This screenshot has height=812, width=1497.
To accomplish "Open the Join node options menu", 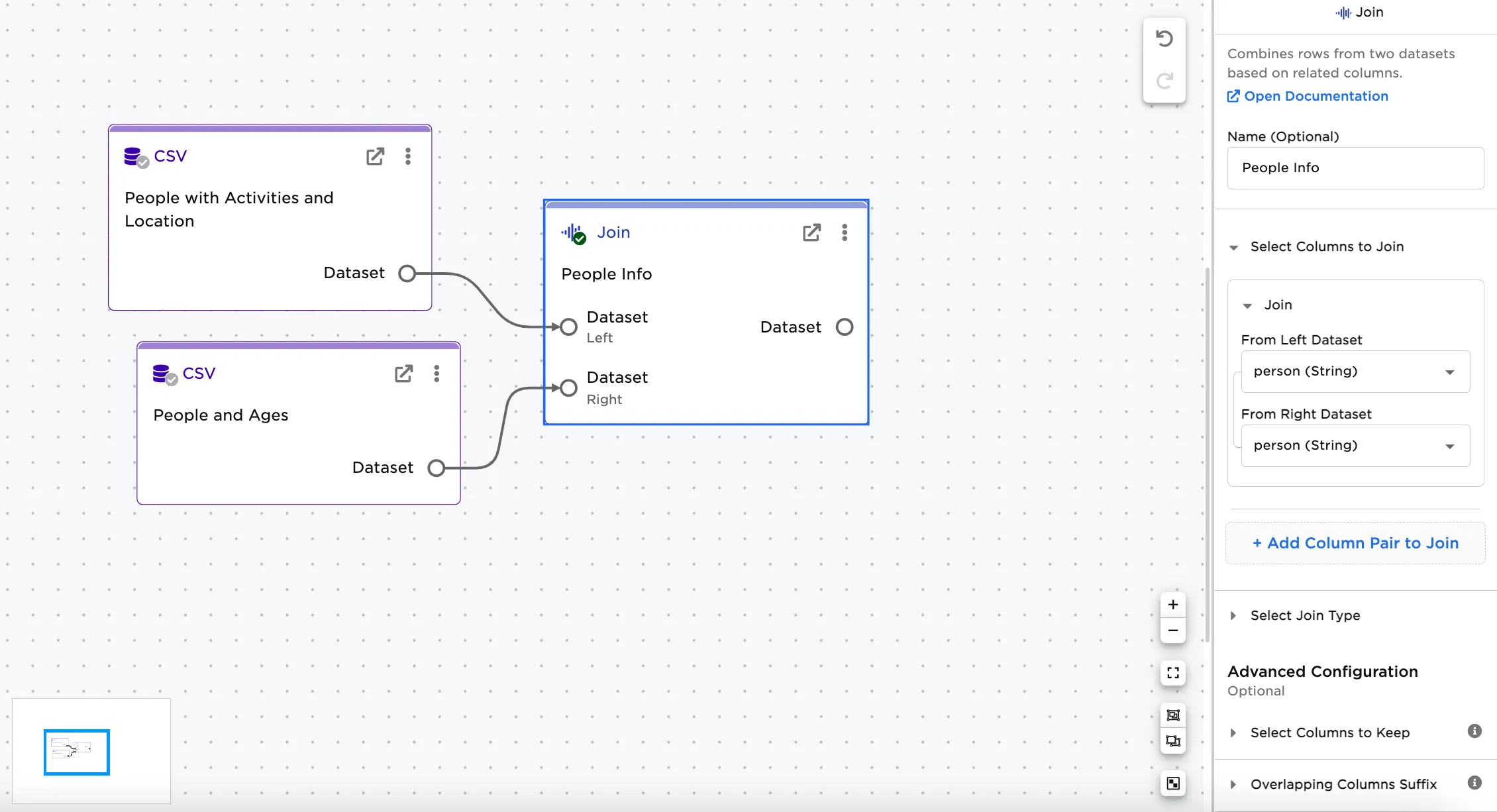I will tap(845, 232).
